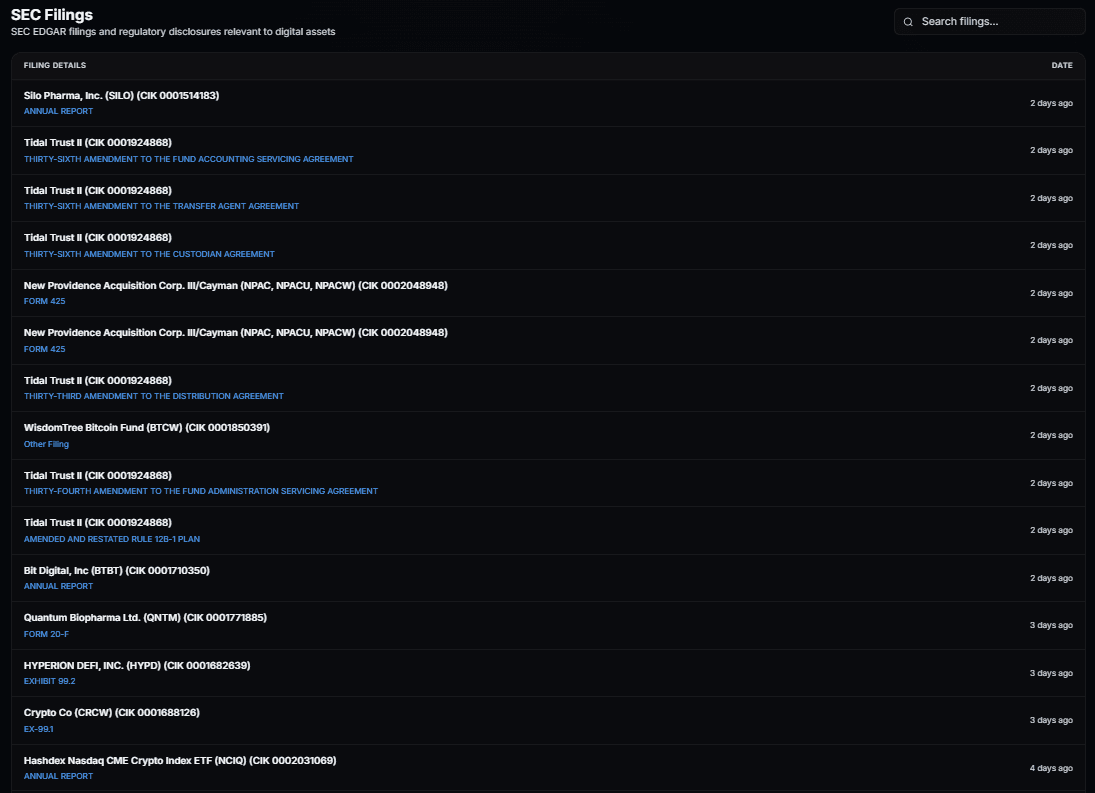The height and width of the screenshot is (793, 1095).
Task: Select Bit Digital, Inc (BTBT) row title
Action: (117, 570)
